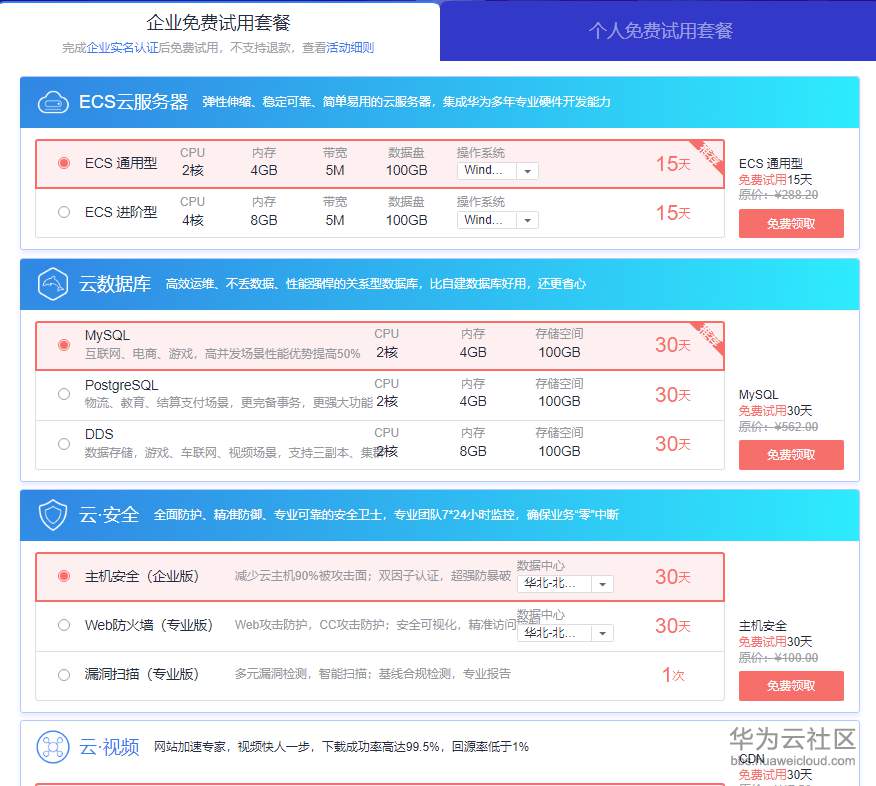Click the 30天 value in PostgreSQL row
Screen dimensions: 876x786
pos(673,395)
